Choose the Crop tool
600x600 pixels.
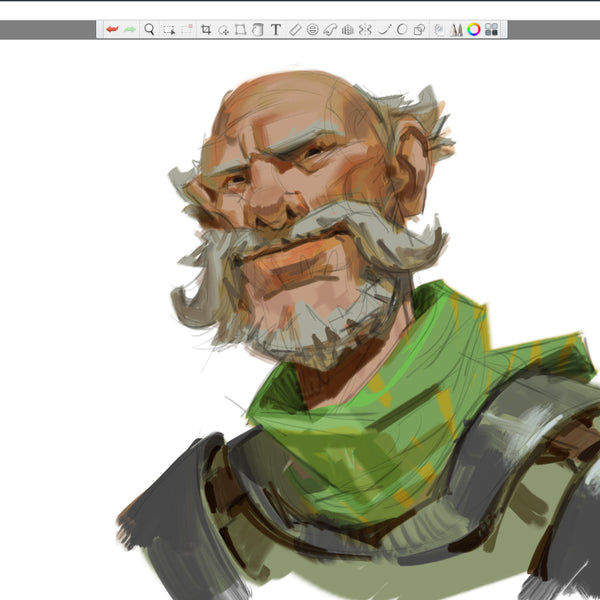[x=206, y=30]
